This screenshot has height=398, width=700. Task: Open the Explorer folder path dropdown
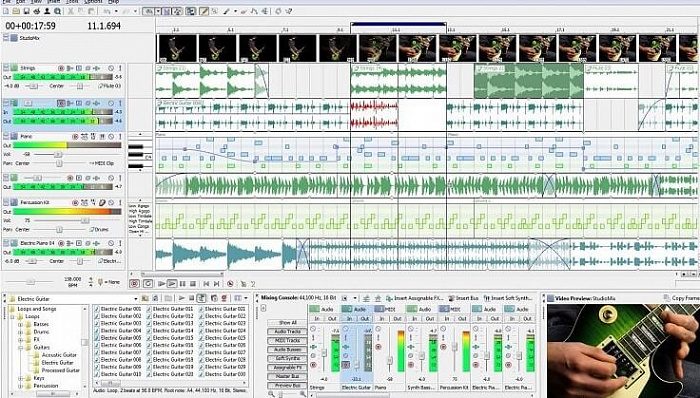click(x=136, y=299)
